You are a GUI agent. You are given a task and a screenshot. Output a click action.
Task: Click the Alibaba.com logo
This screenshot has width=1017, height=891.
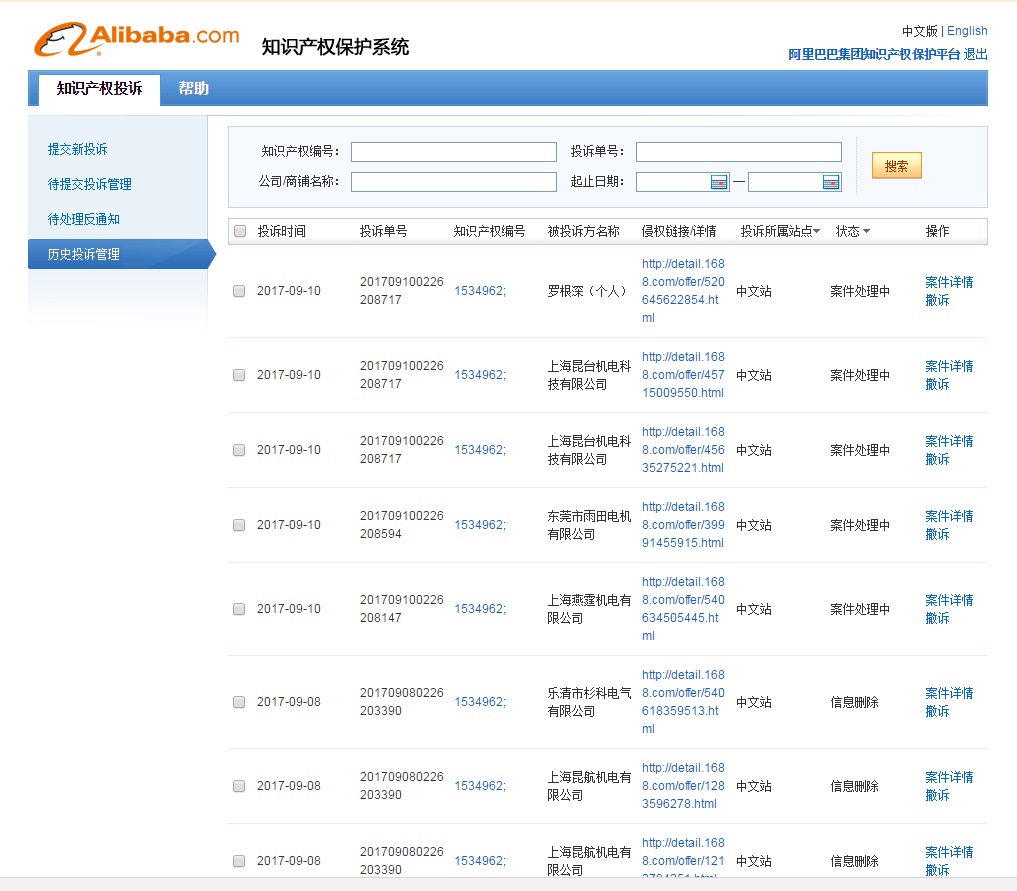(x=137, y=39)
